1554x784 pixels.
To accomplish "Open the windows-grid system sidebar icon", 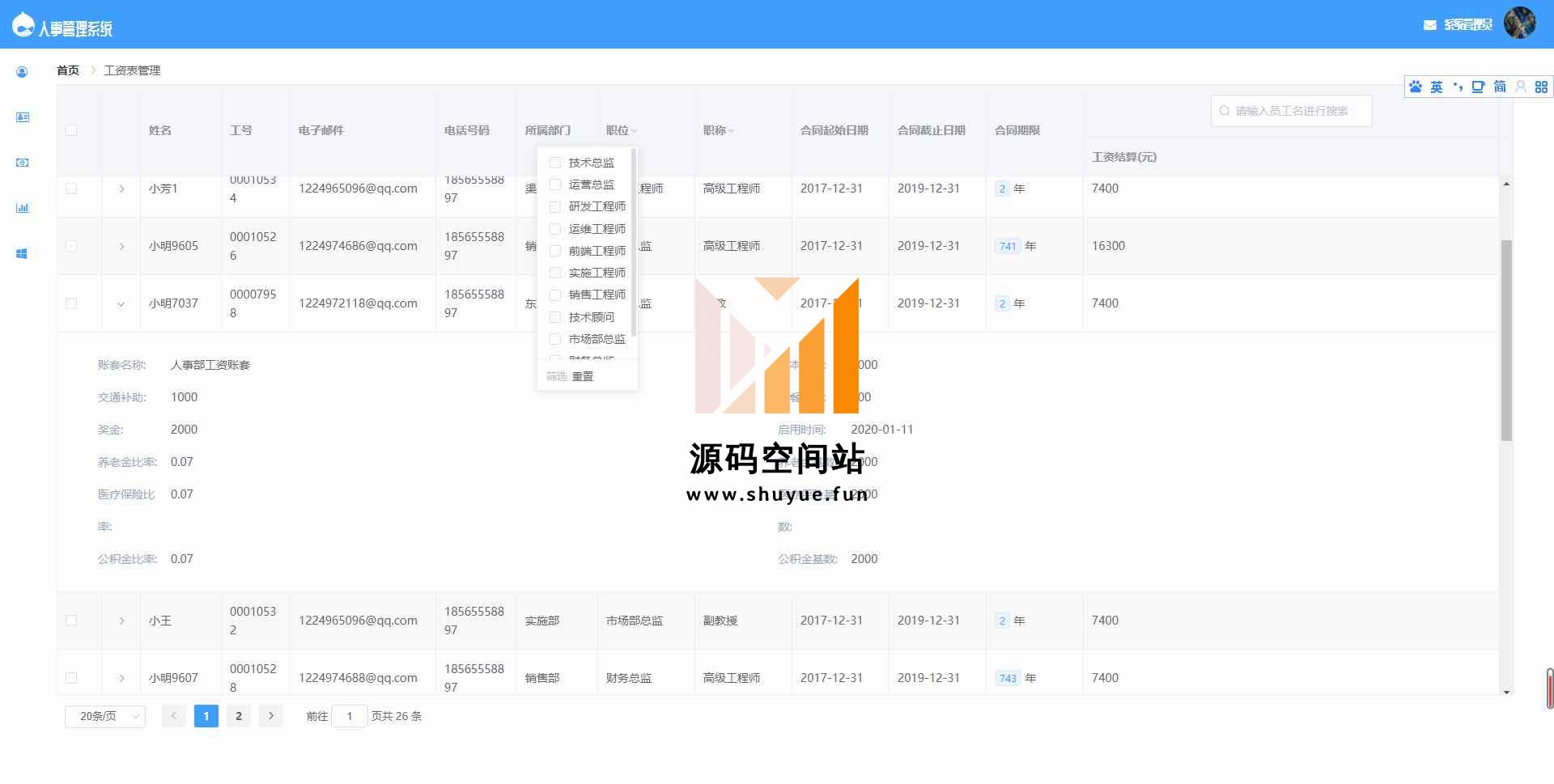I will [x=22, y=253].
